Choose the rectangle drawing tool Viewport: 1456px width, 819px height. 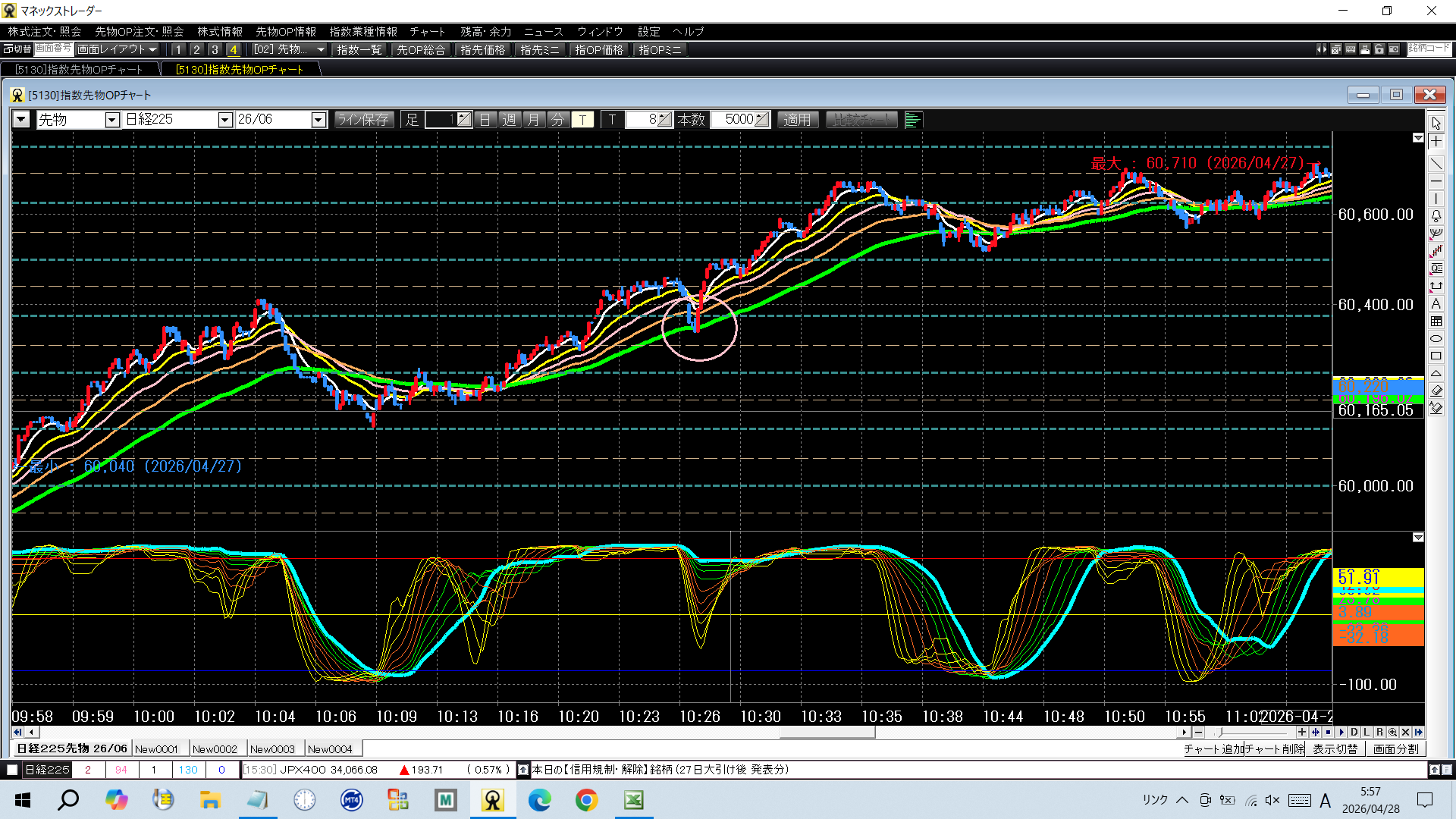[x=1436, y=356]
